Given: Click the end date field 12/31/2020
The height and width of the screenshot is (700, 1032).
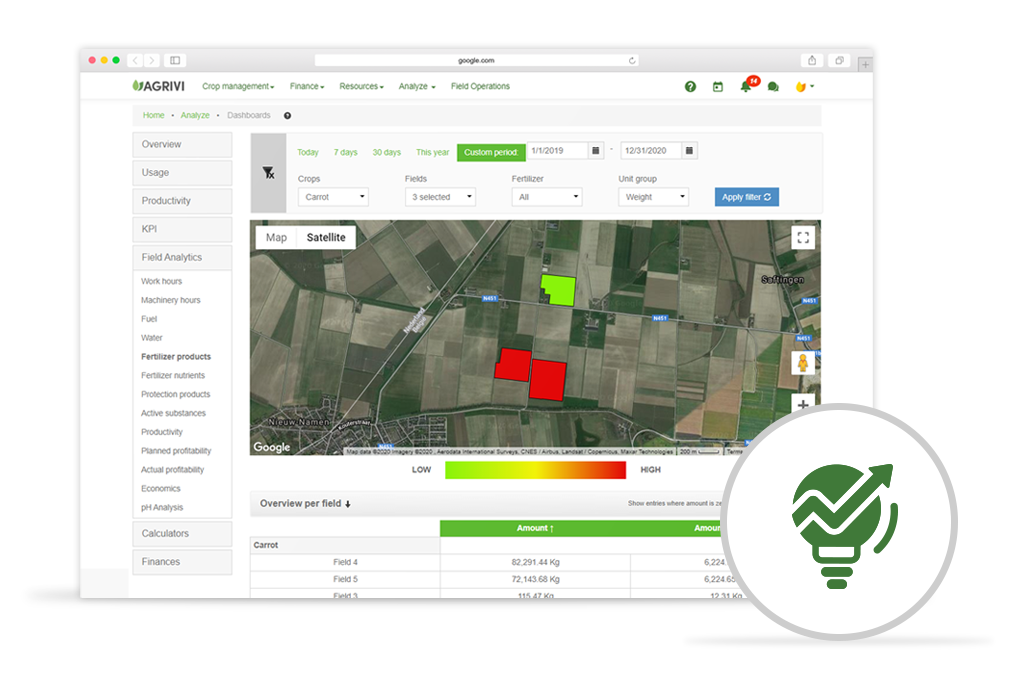Looking at the screenshot, I should pyautogui.click(x=651, y=151).
